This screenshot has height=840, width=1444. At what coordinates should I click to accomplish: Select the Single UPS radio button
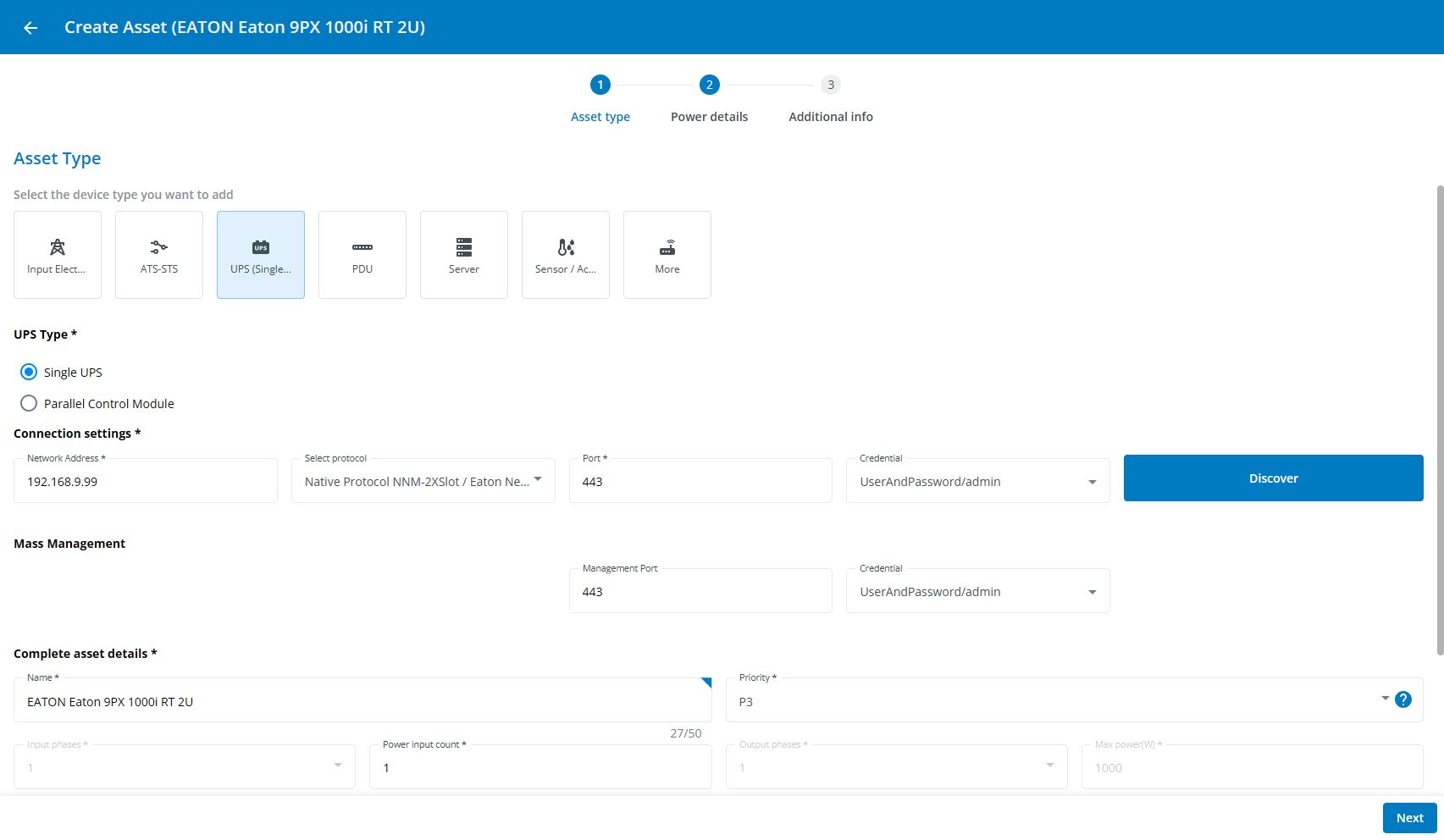coord(29,372)
